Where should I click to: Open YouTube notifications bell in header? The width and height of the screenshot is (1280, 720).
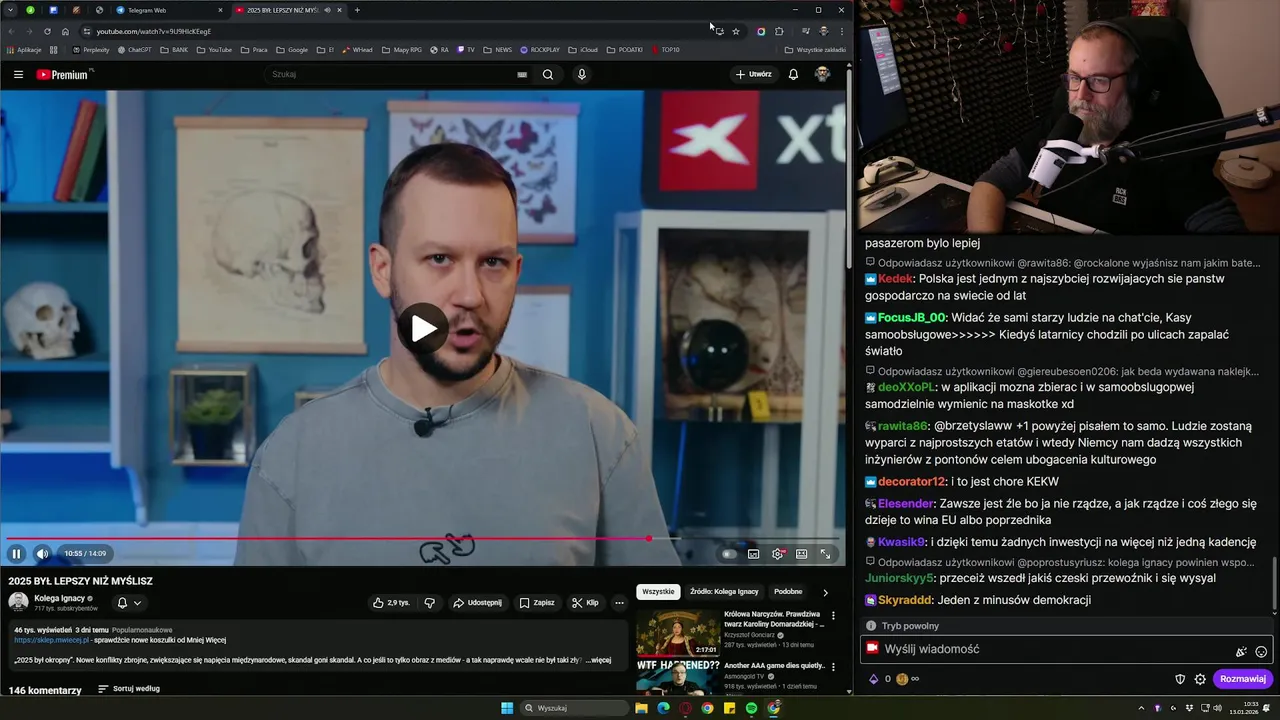pos(793,74)
